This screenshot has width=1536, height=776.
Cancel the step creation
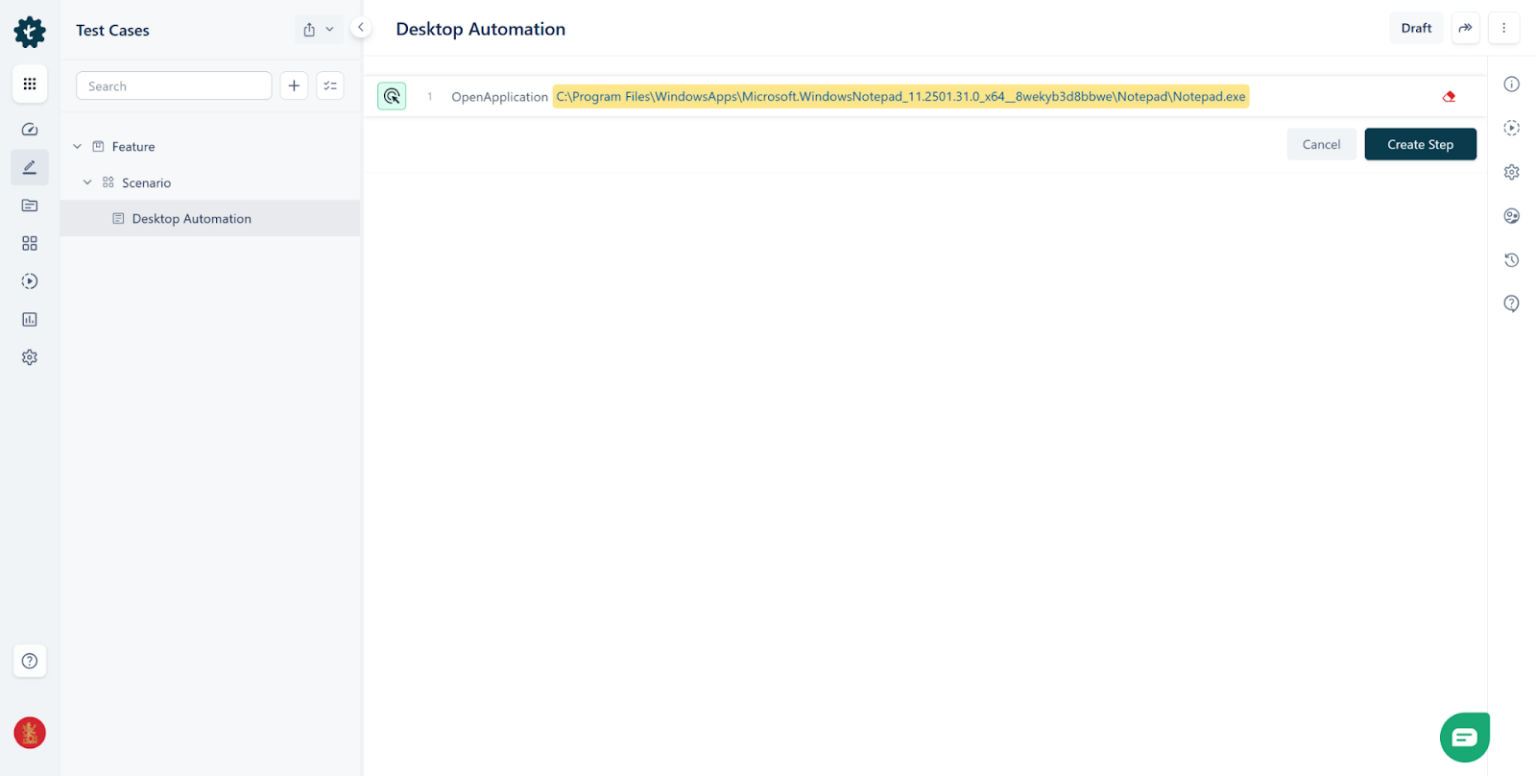coord(1321,144)
